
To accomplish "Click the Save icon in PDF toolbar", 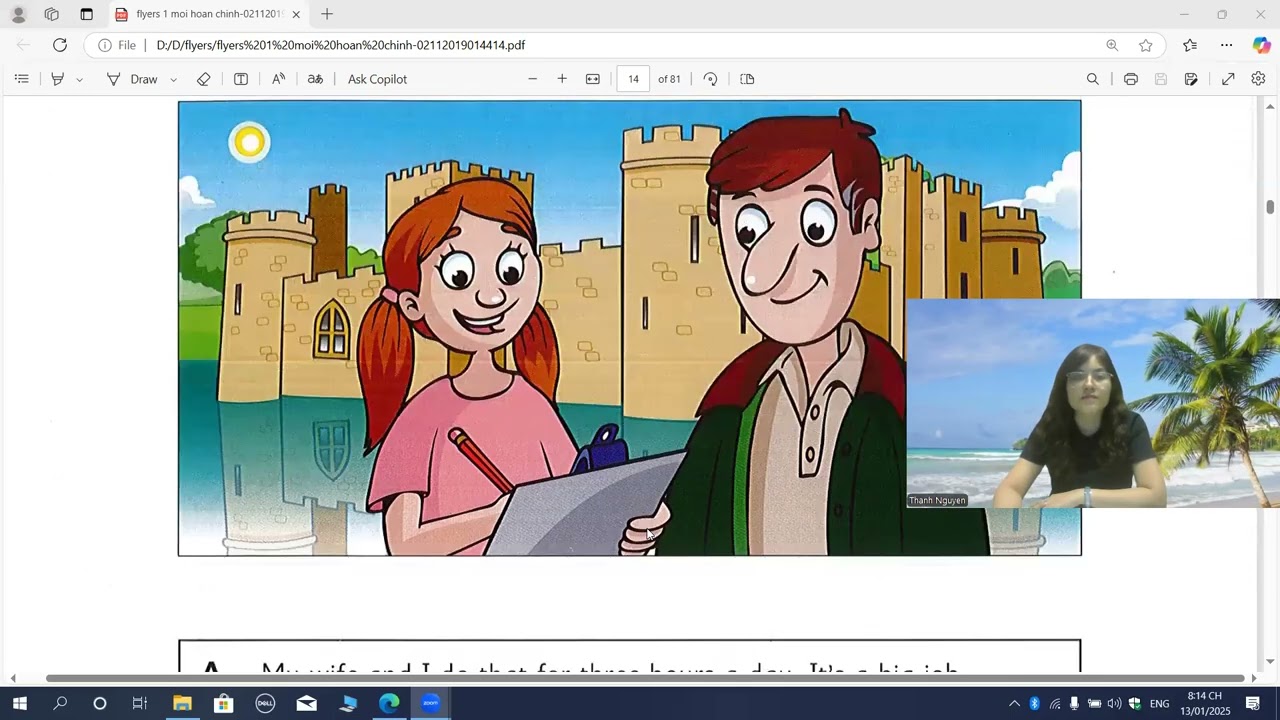I will [x=1161, y=79].
